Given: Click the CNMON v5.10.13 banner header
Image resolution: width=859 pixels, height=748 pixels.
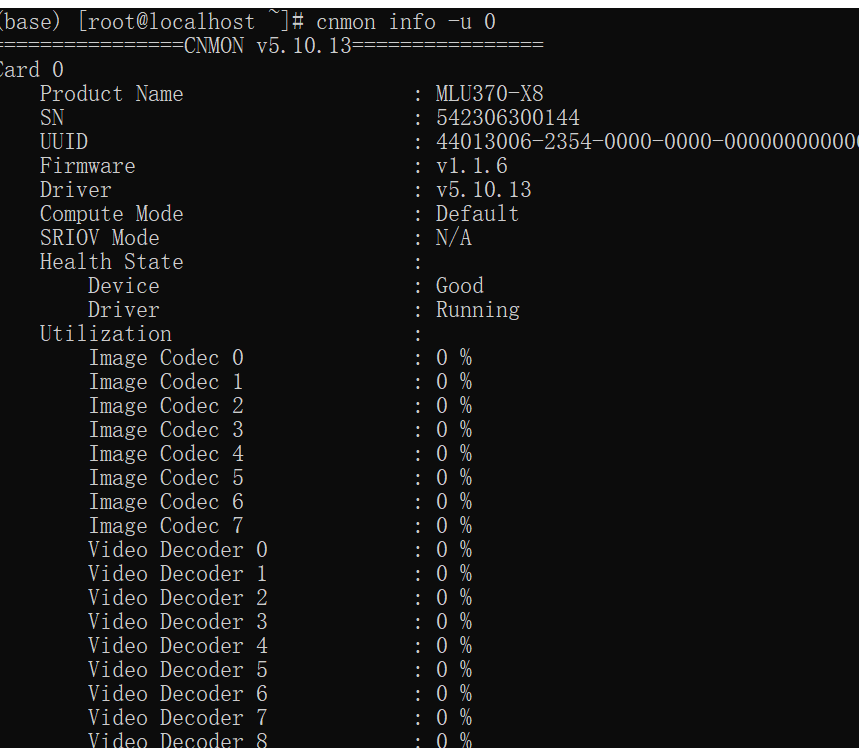Looking at the screenshot, I should pos(270,46).
